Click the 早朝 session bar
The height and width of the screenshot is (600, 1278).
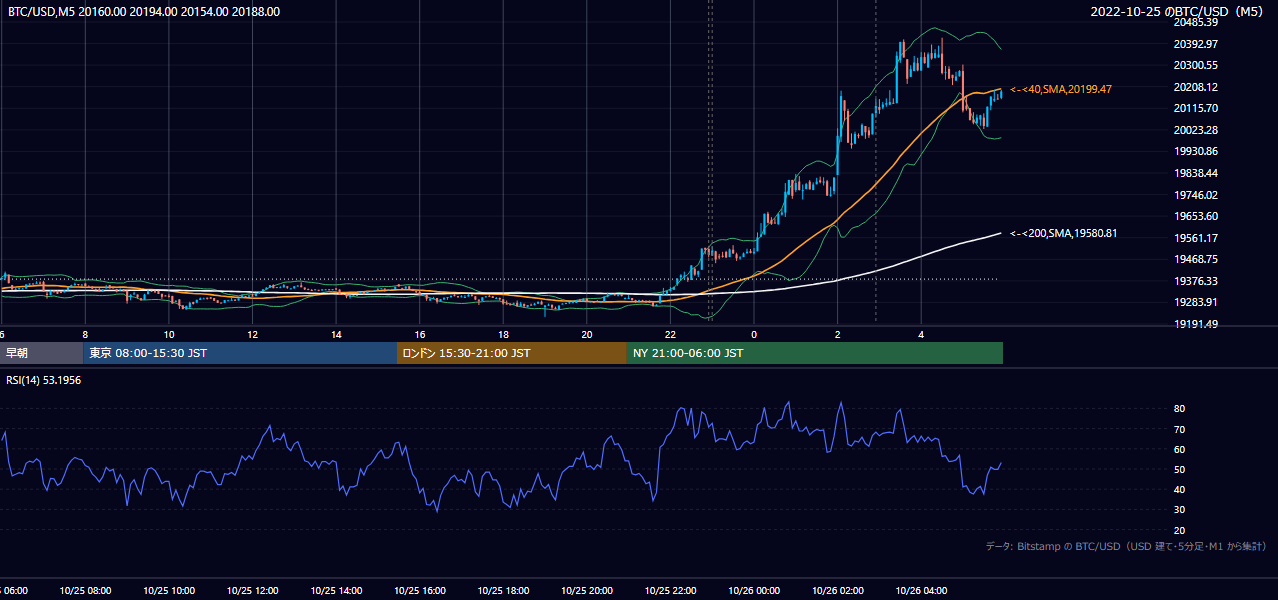[41, 353]
